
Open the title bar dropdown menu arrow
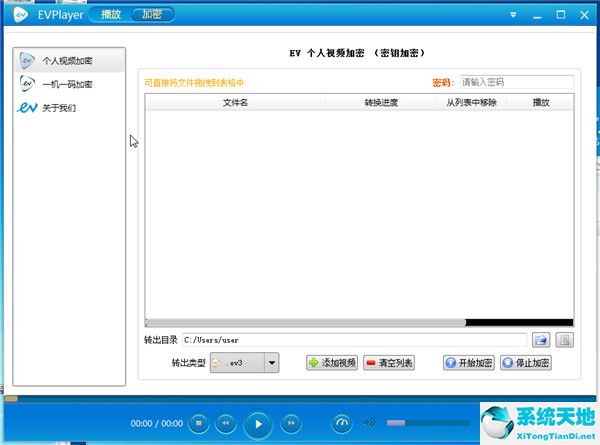(513, 15)
